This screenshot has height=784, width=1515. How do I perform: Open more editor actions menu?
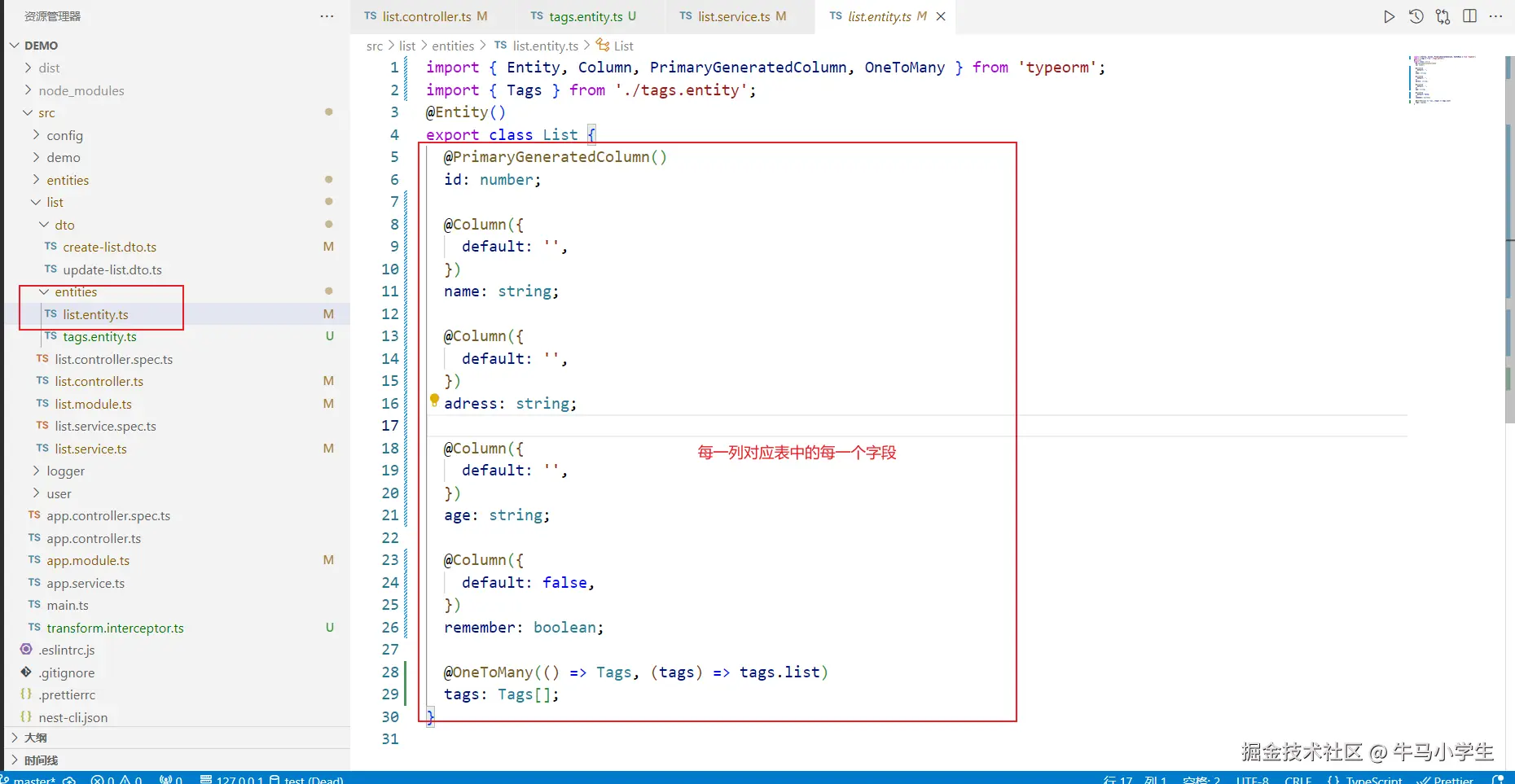click(1496, 16)
